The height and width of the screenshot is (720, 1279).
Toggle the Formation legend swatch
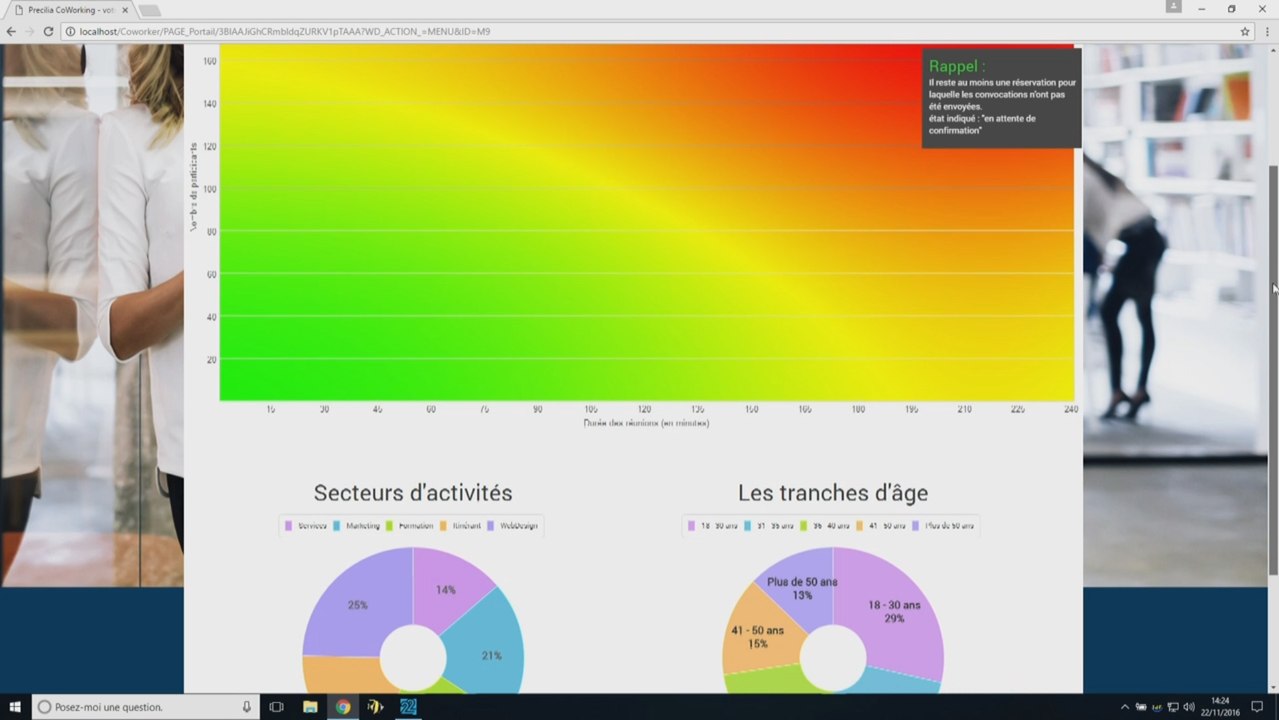point(390,526)
